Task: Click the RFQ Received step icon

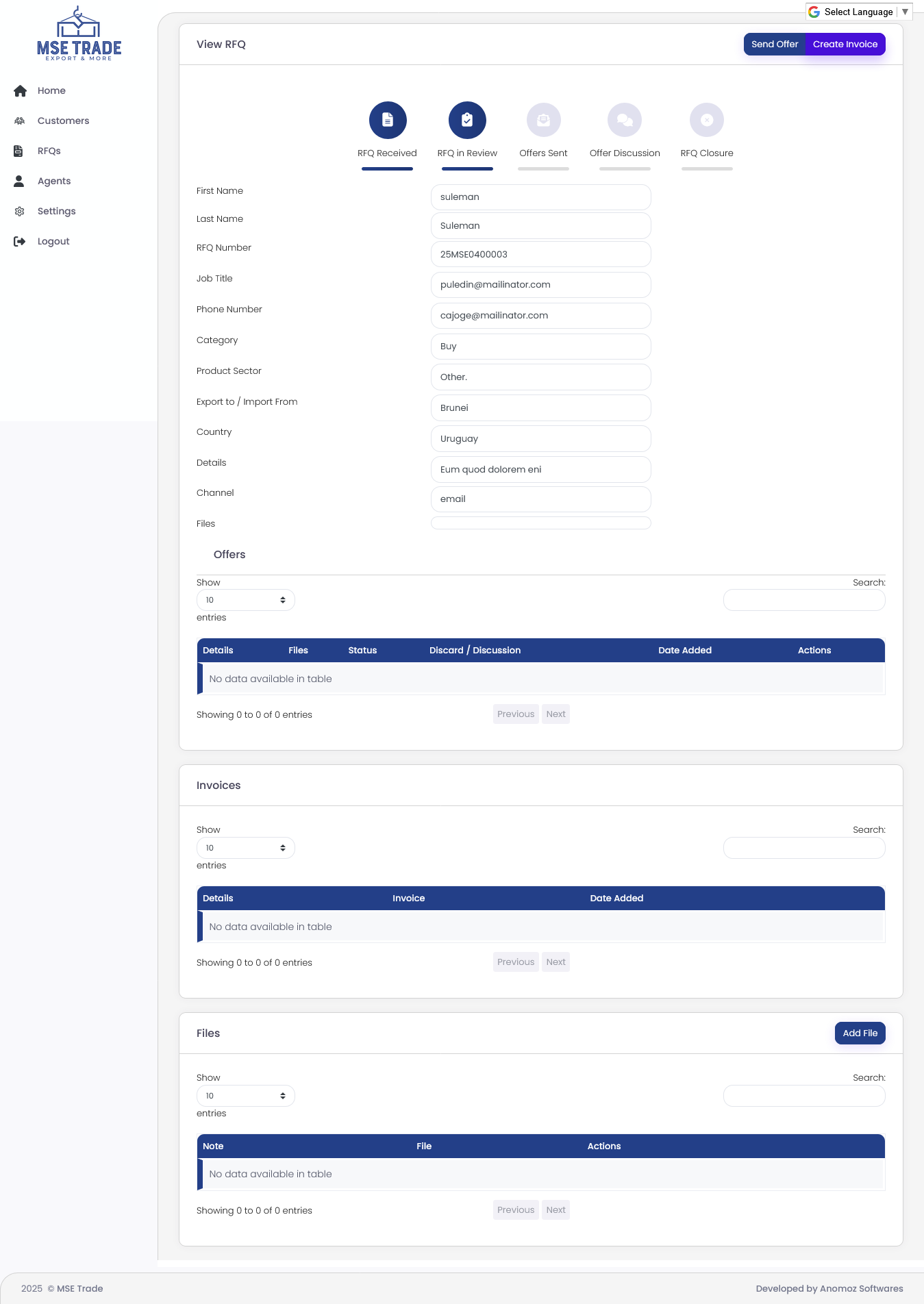Action: tap(388, 121)
